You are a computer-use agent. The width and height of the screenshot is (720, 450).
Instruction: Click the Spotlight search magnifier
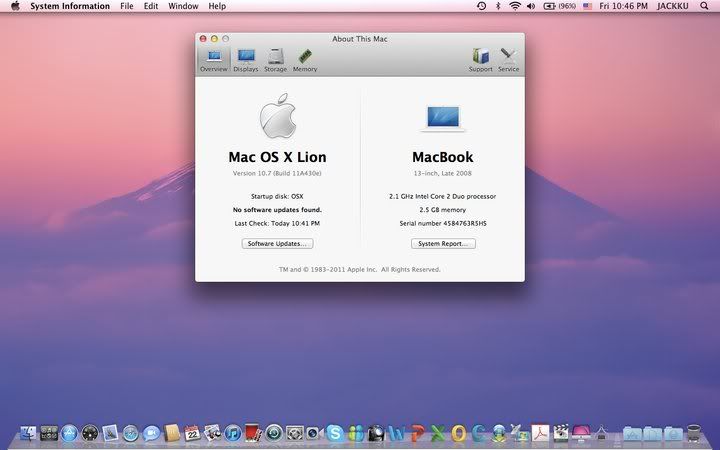pos(707,6)
